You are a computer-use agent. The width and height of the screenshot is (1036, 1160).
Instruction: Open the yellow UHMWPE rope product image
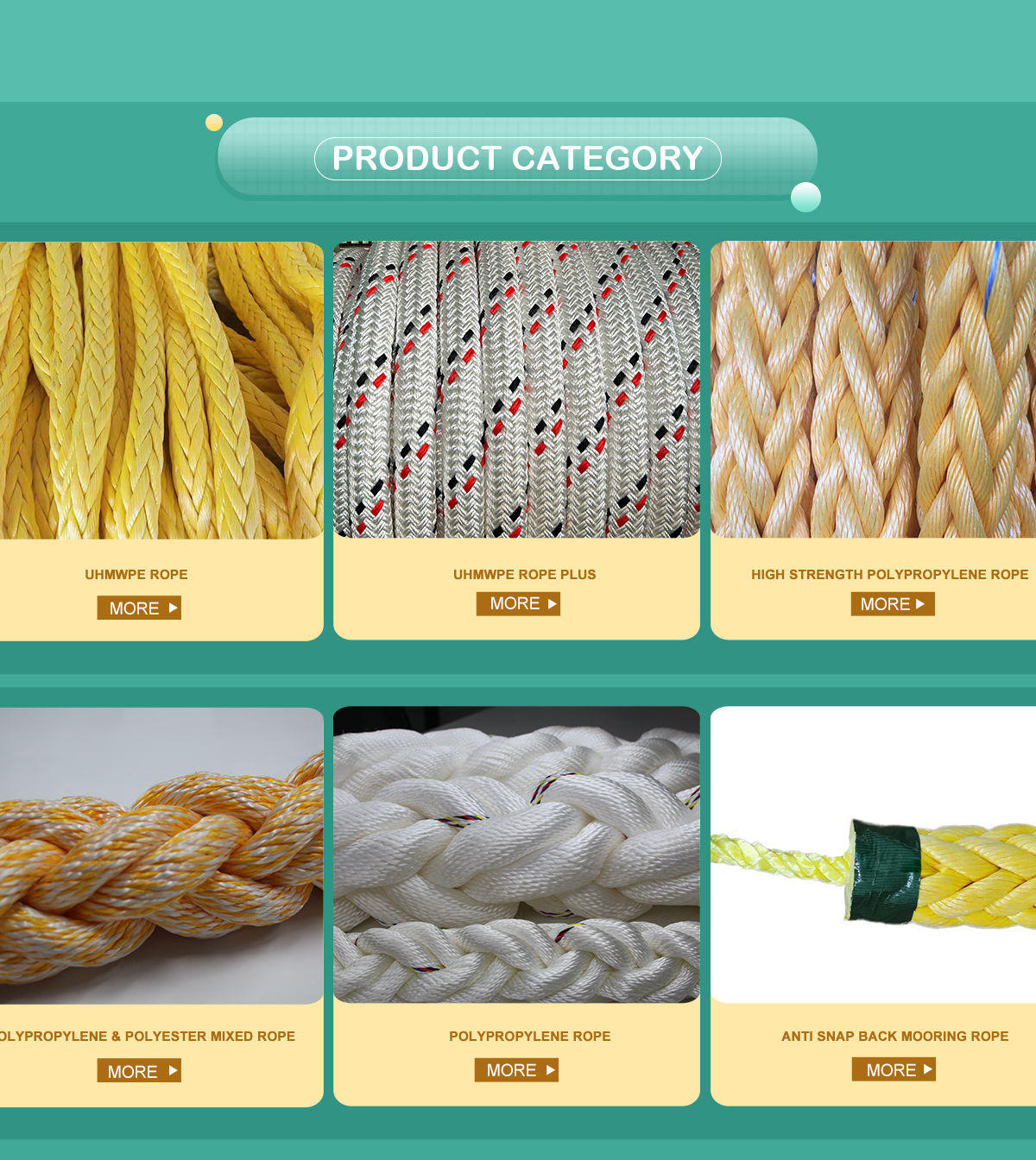[x=161, y=390]
